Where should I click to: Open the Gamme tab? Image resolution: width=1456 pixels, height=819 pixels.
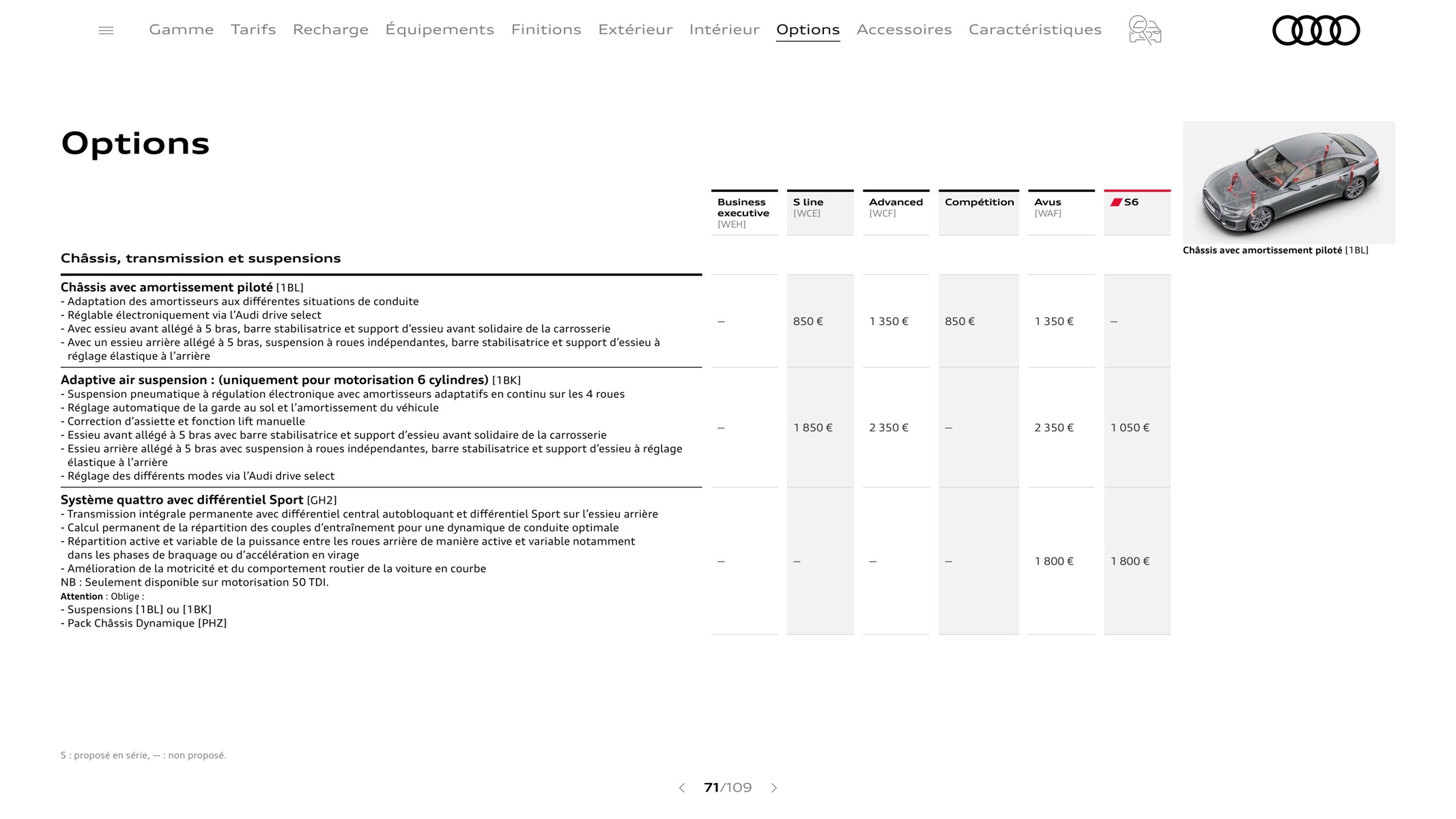coord(182,29)
